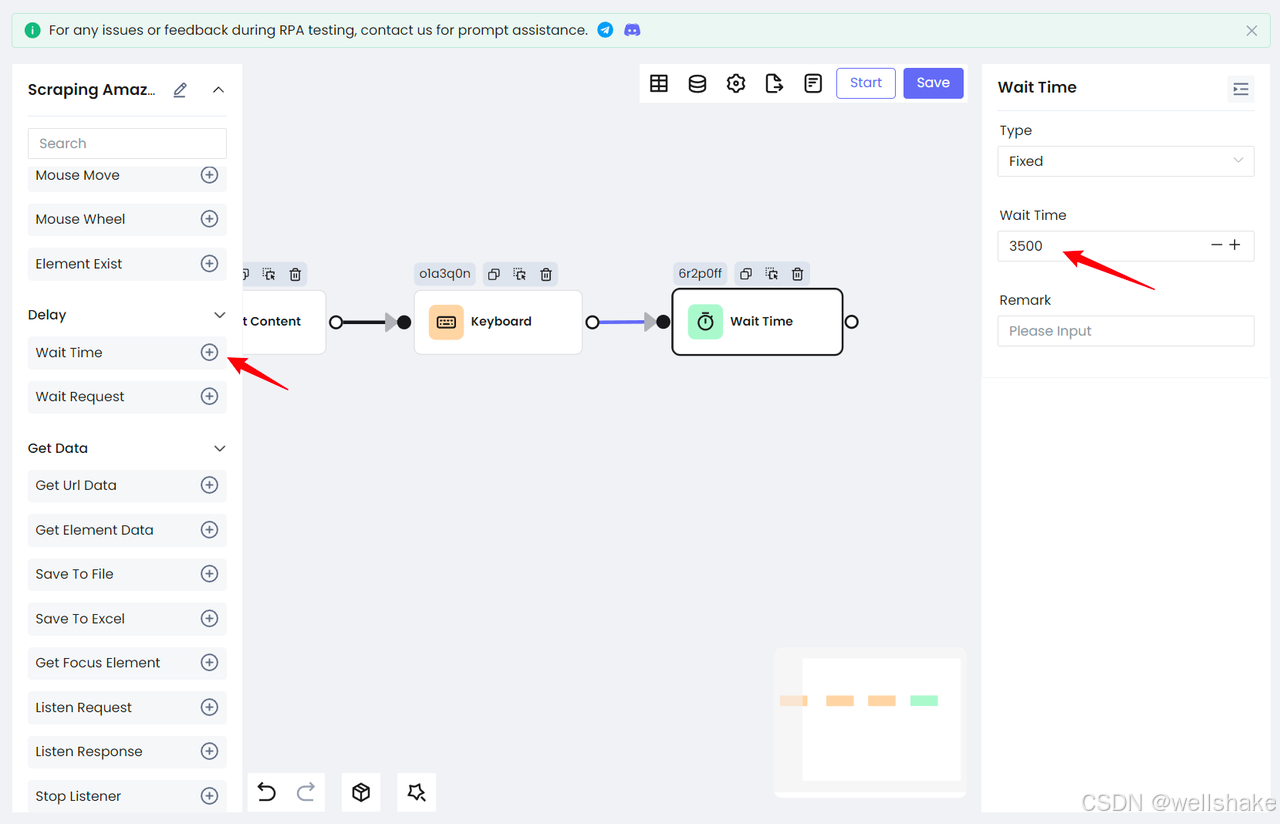Click the magic cursor icon in bottom toolbar
This screenshot has width=1280, height=824.
point(416,792)
